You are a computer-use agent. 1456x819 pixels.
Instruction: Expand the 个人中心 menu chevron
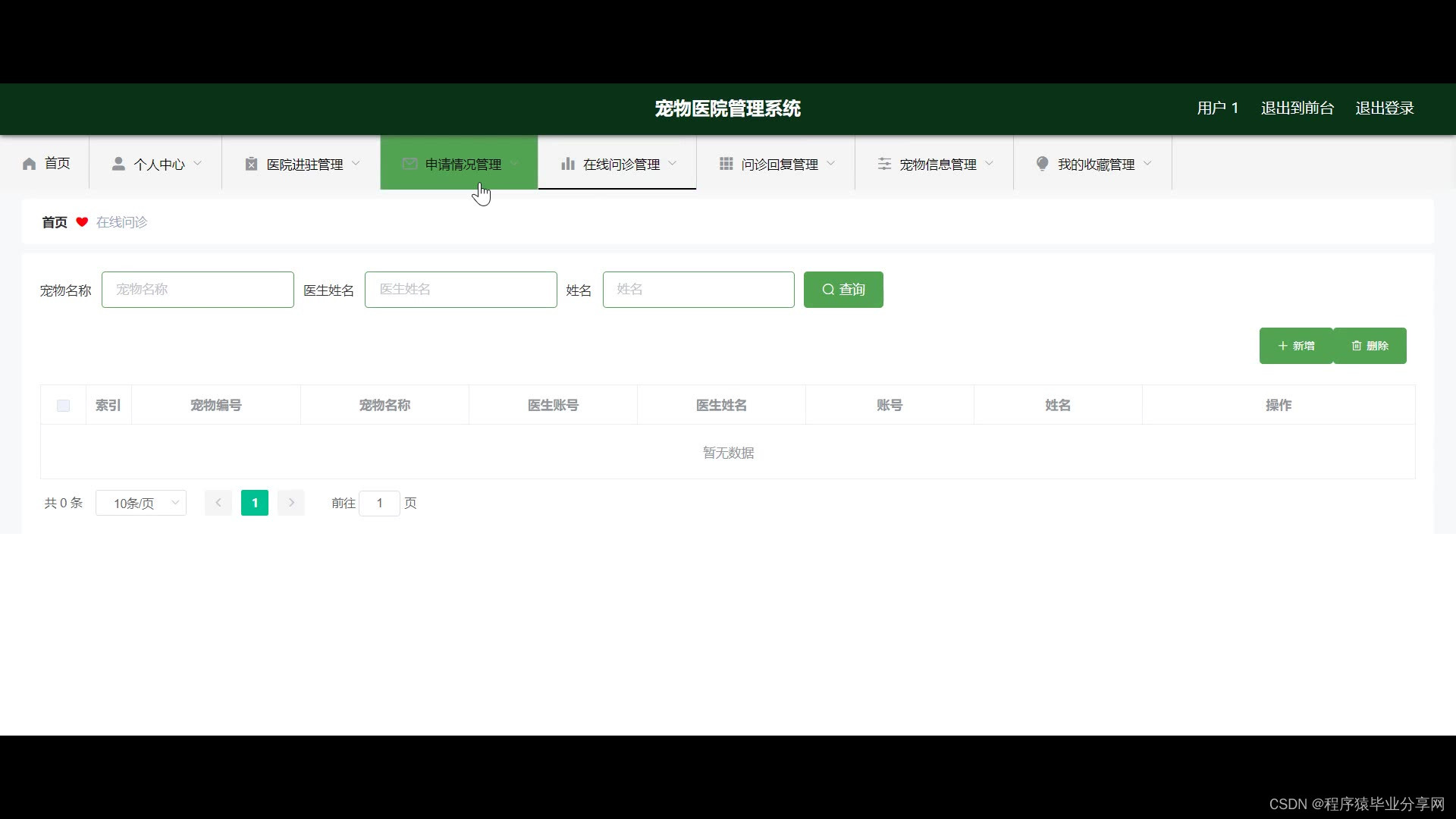pyautogui.click(x=198, y=164)
